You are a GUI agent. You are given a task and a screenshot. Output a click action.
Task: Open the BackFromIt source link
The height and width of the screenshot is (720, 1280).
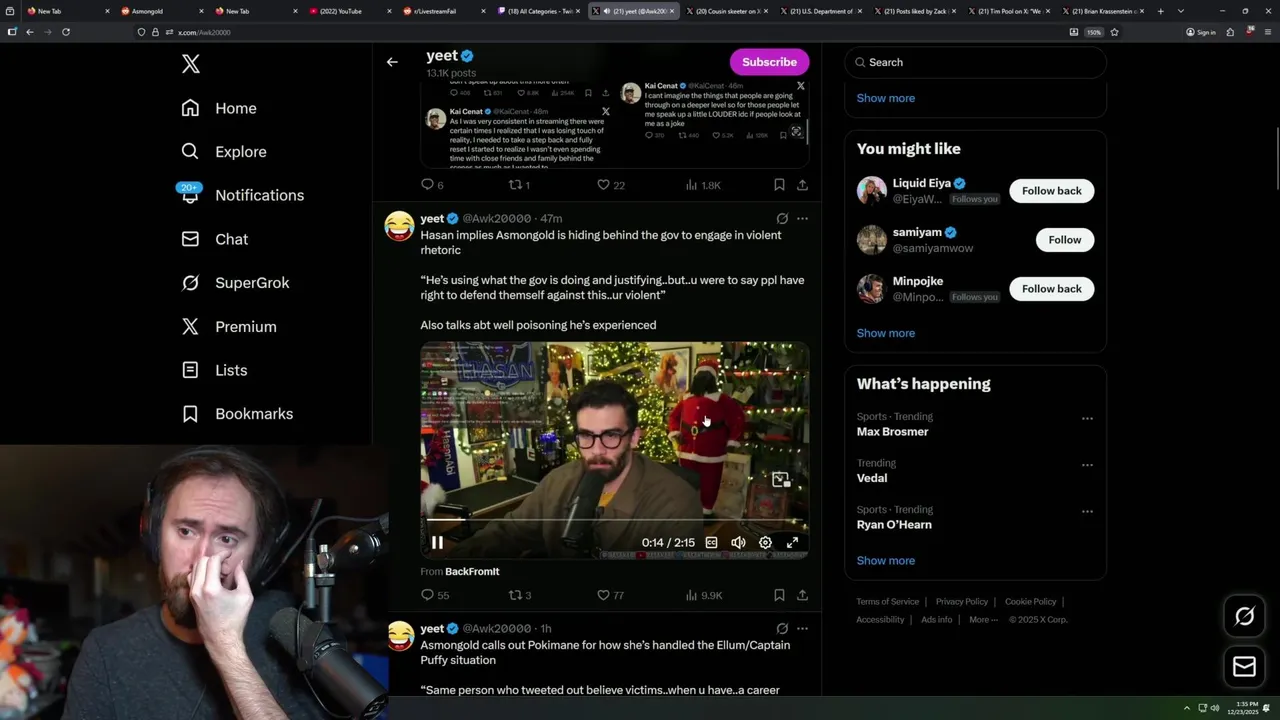coord(472,571)
